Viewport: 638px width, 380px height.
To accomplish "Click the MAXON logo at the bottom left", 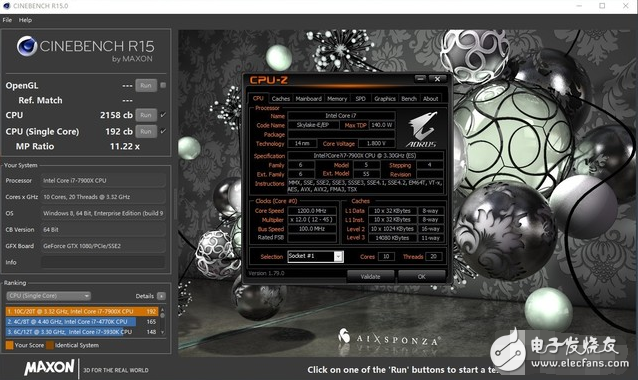I will click(x=49, y=367).
